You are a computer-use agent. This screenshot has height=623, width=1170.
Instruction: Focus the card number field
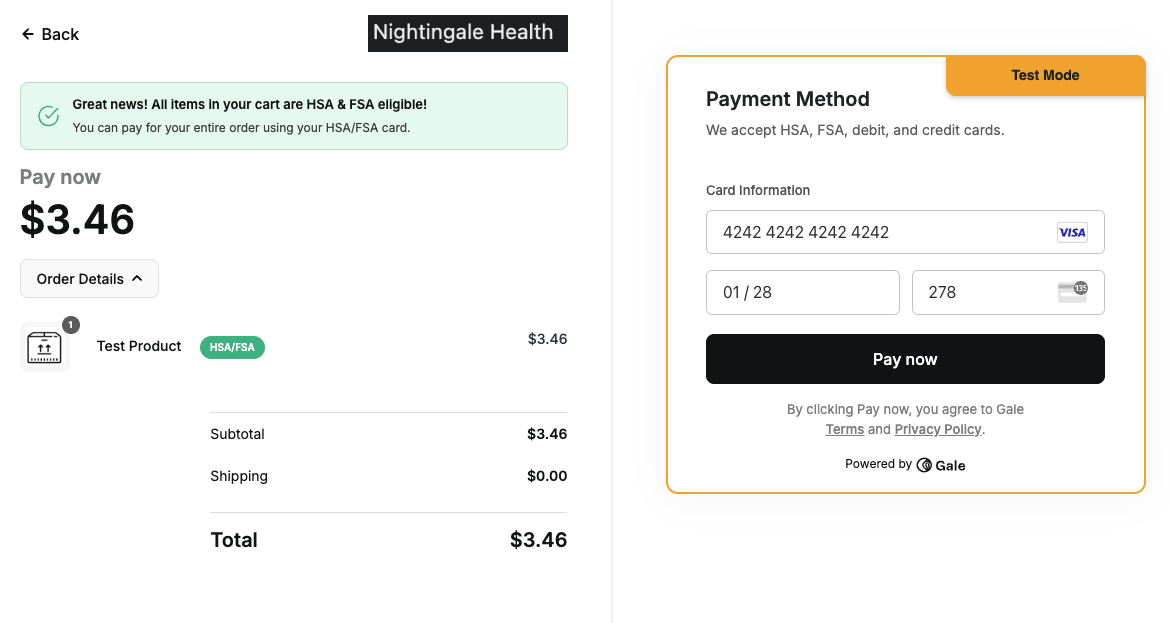[x=880, y=232]
